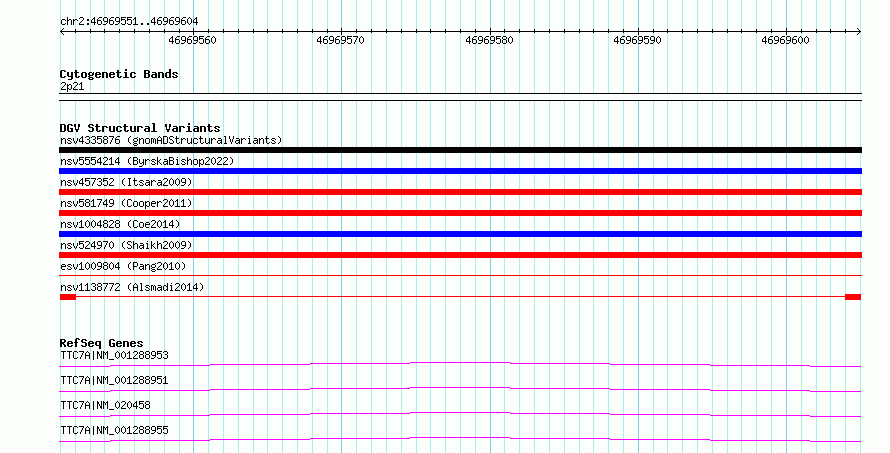The height and width of the screenshot is (453, 890).
Task: Select the 2p21 cytogenetic band label
Action: (x=72, y=87)
